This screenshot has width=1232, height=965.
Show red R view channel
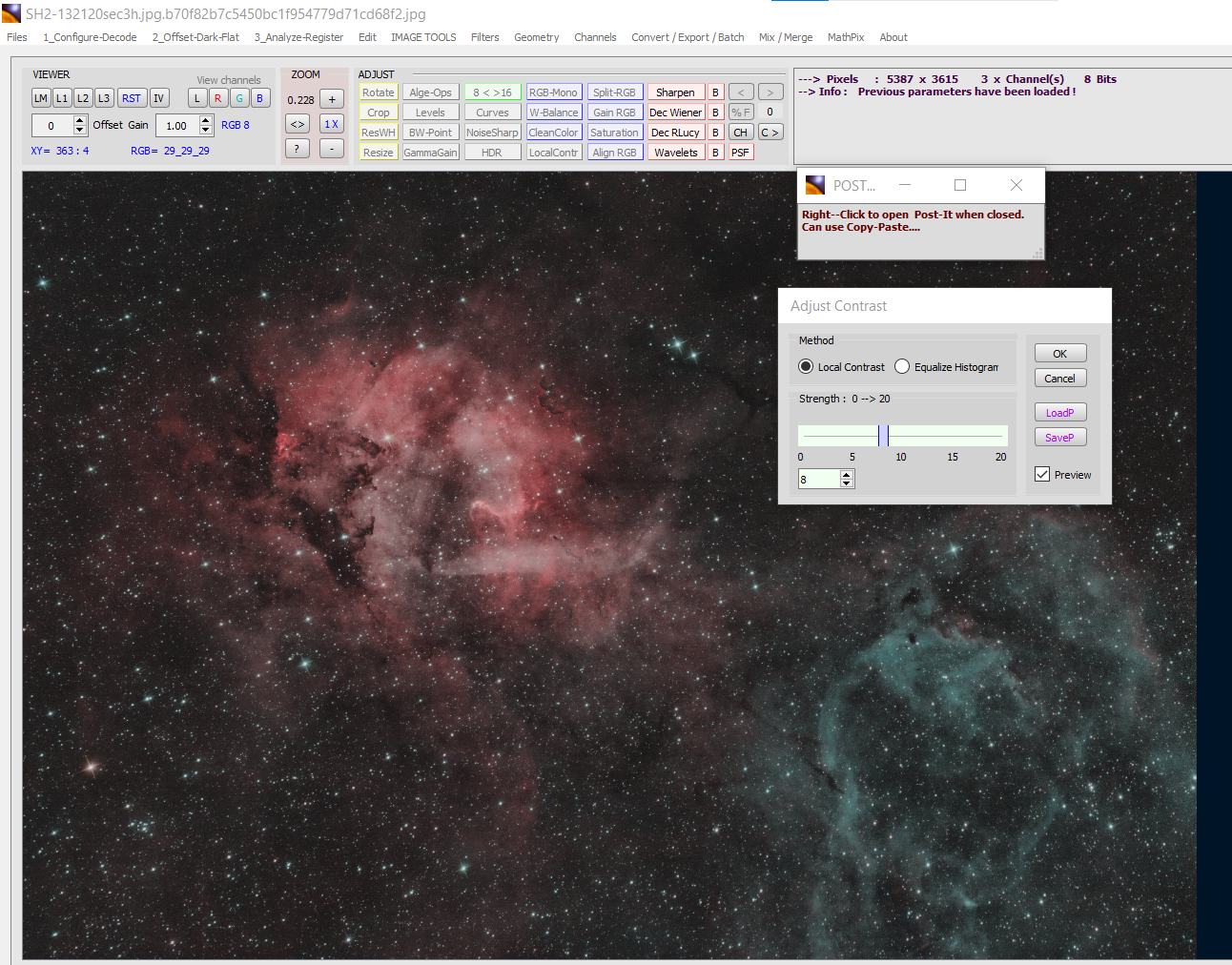point(218,98)
